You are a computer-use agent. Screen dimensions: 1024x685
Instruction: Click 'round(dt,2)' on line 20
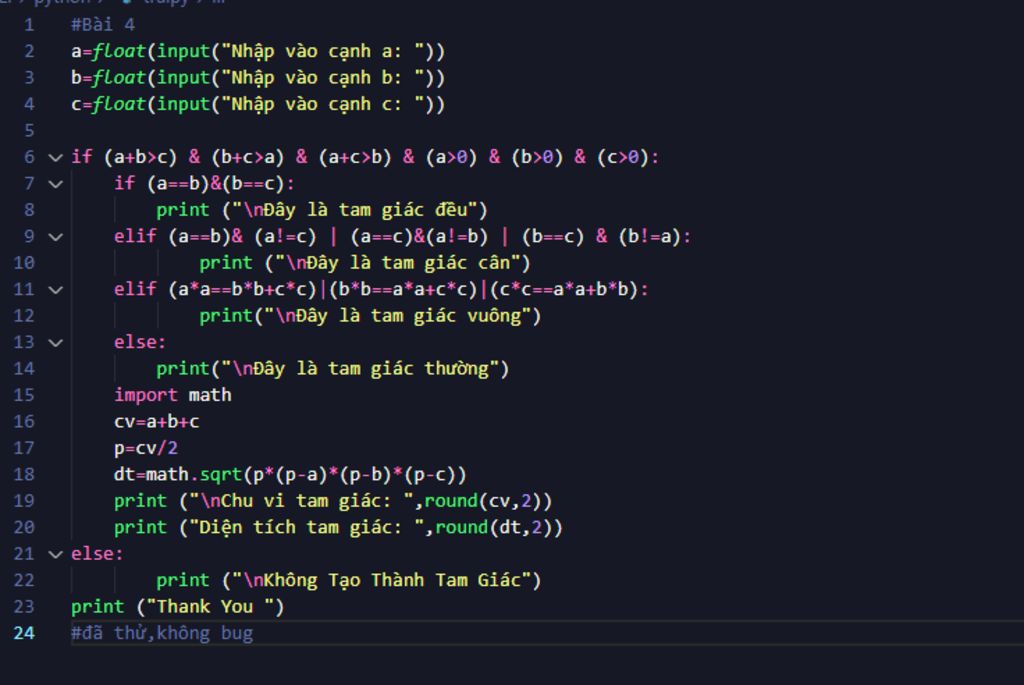tap(494, 528)
